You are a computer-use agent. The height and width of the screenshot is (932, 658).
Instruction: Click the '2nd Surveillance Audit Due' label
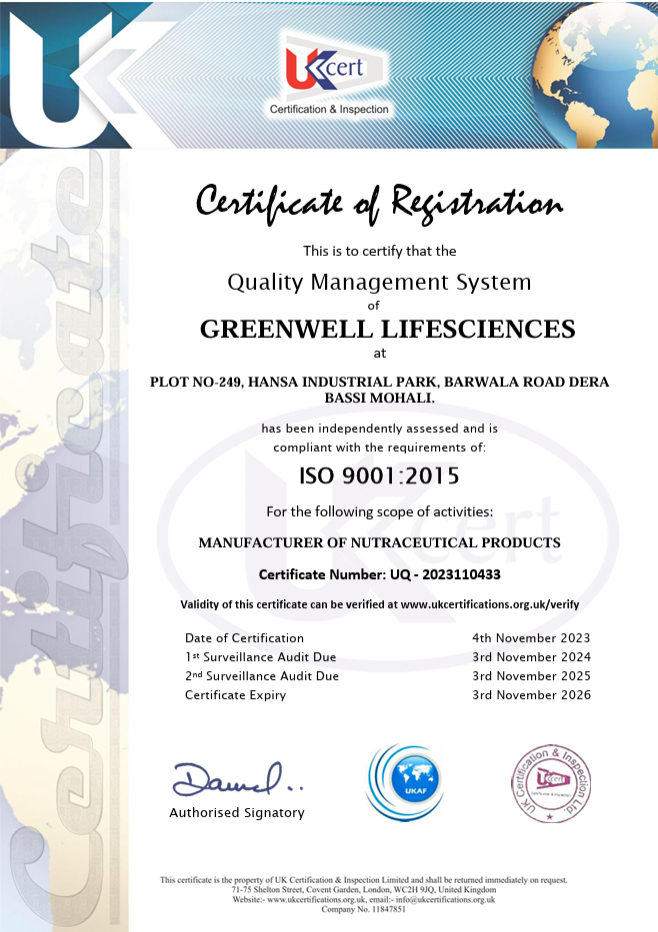pyautogui.click(x=262, y=676)
